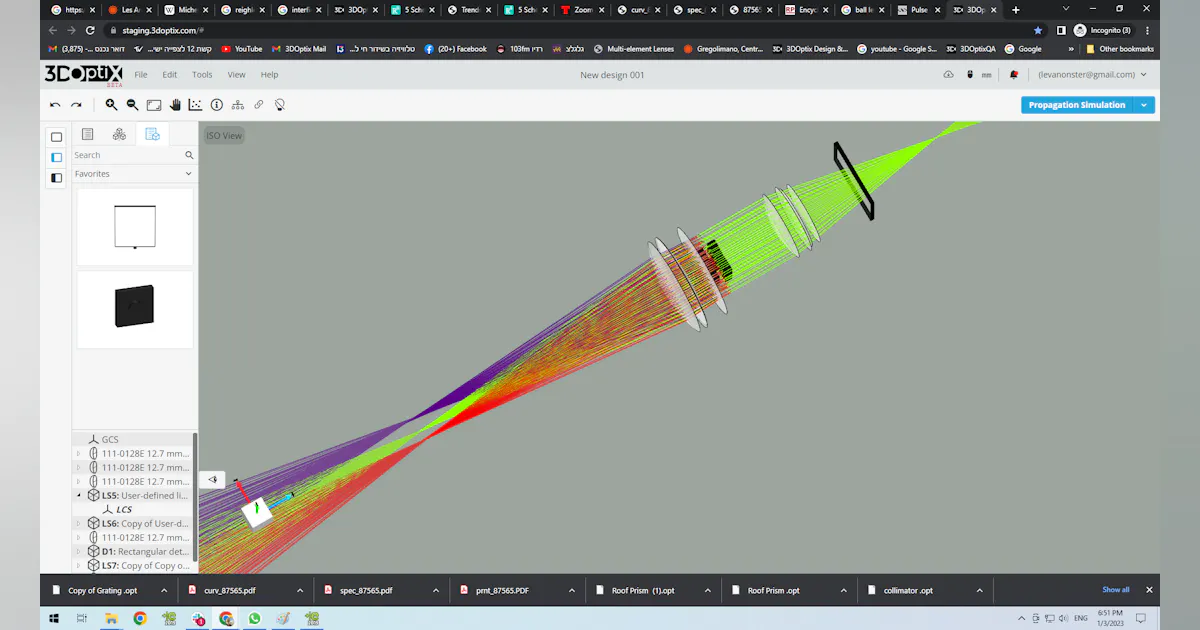Expand the first 111-0128E 12.7 mm item

(78, 453)
